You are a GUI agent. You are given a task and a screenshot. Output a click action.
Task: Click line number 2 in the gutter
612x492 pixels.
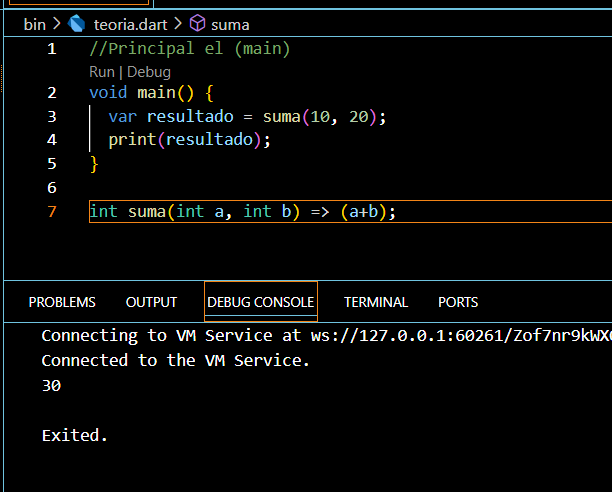(x=52, y=92)
